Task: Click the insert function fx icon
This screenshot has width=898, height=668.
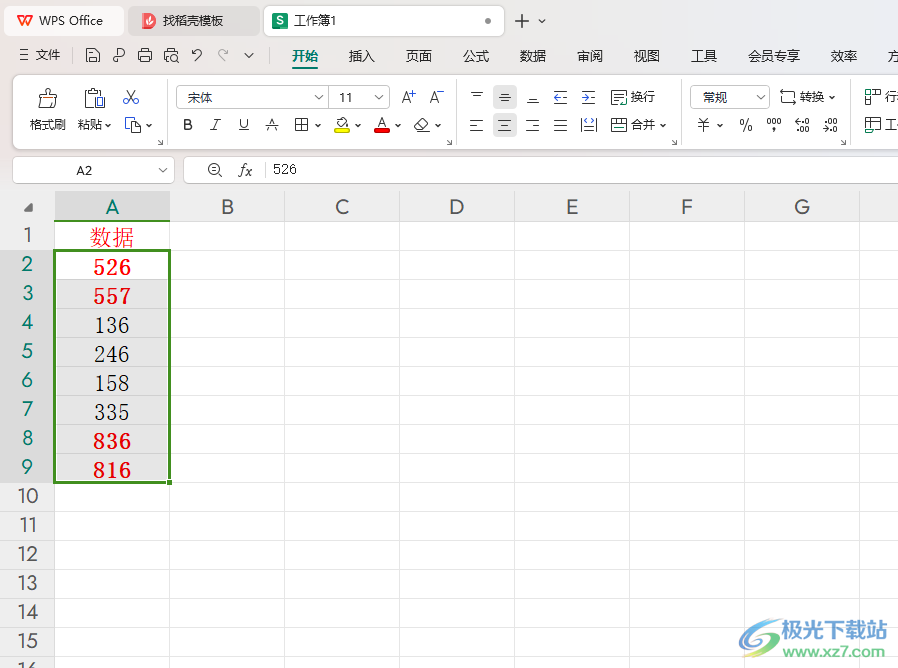Action: tap(245, 170)
